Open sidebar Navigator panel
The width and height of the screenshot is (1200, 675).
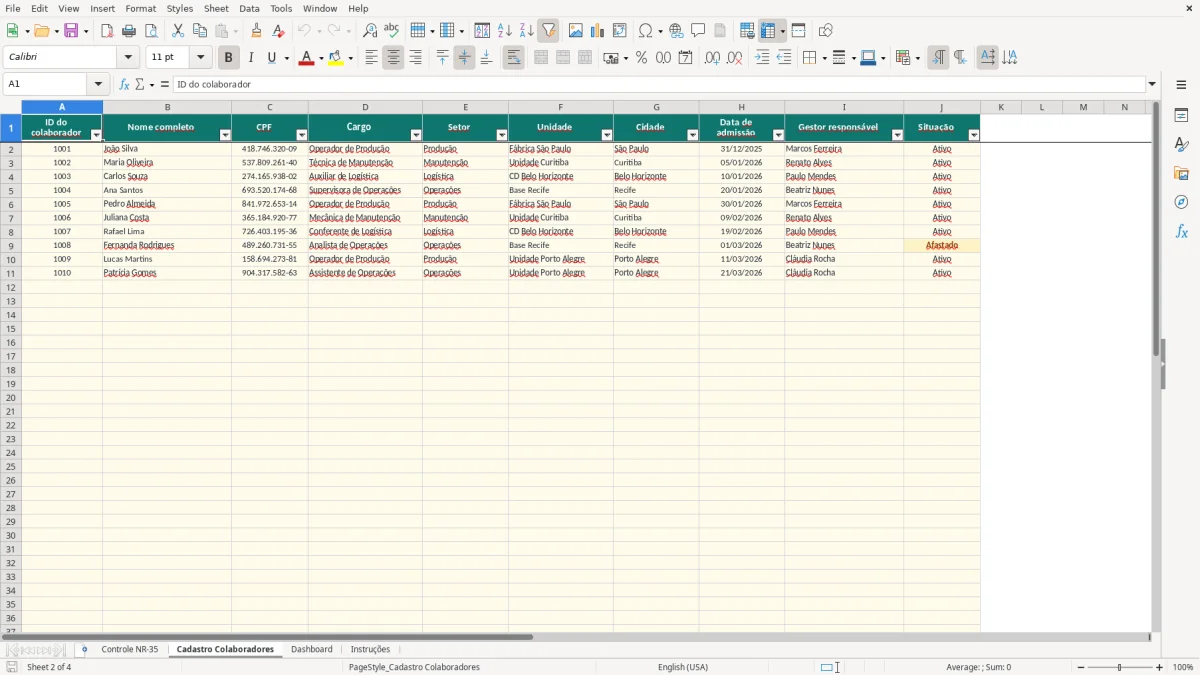point(1181,202)
